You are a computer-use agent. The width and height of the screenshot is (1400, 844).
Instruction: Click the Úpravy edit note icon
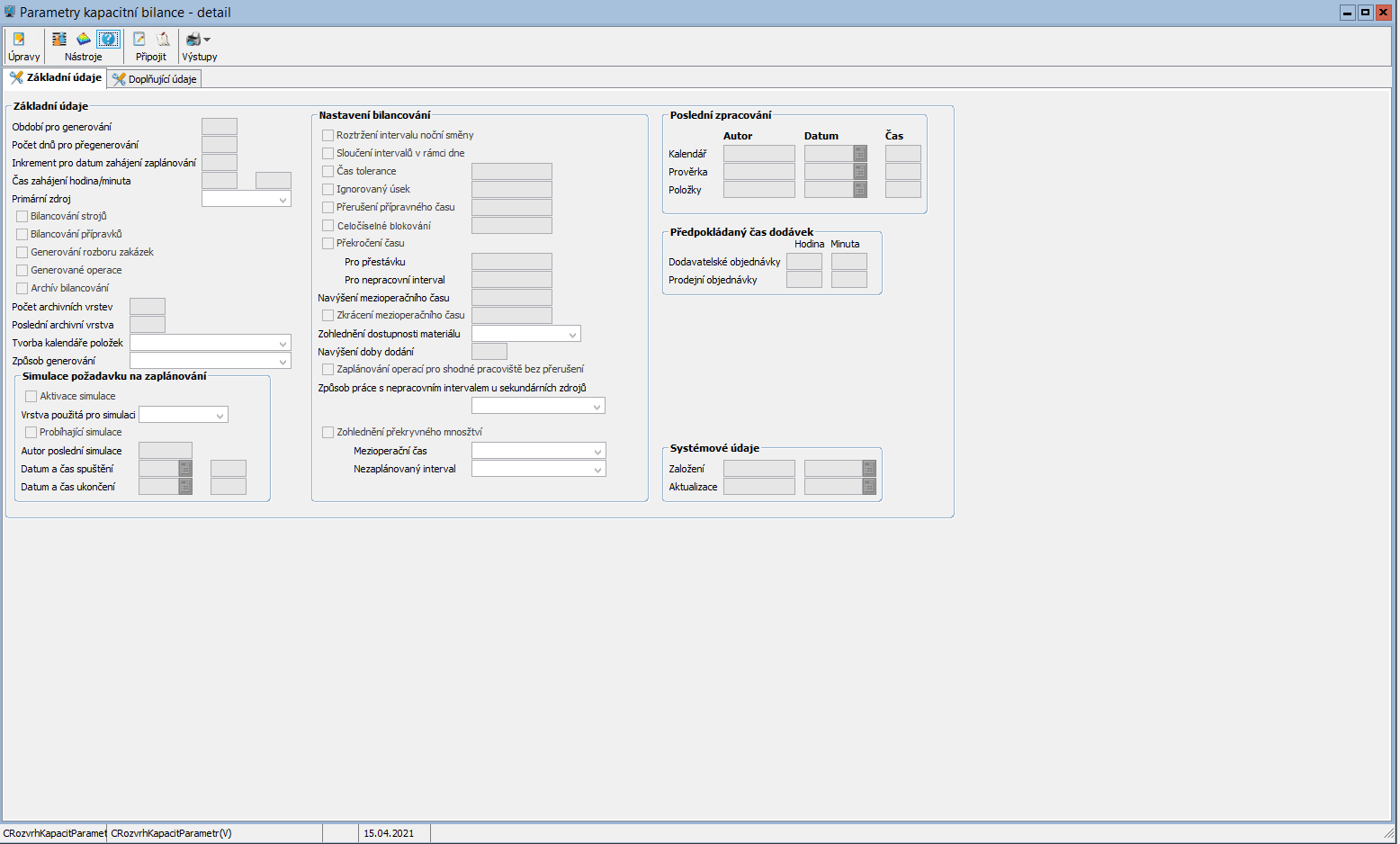(x=19, y=40)
